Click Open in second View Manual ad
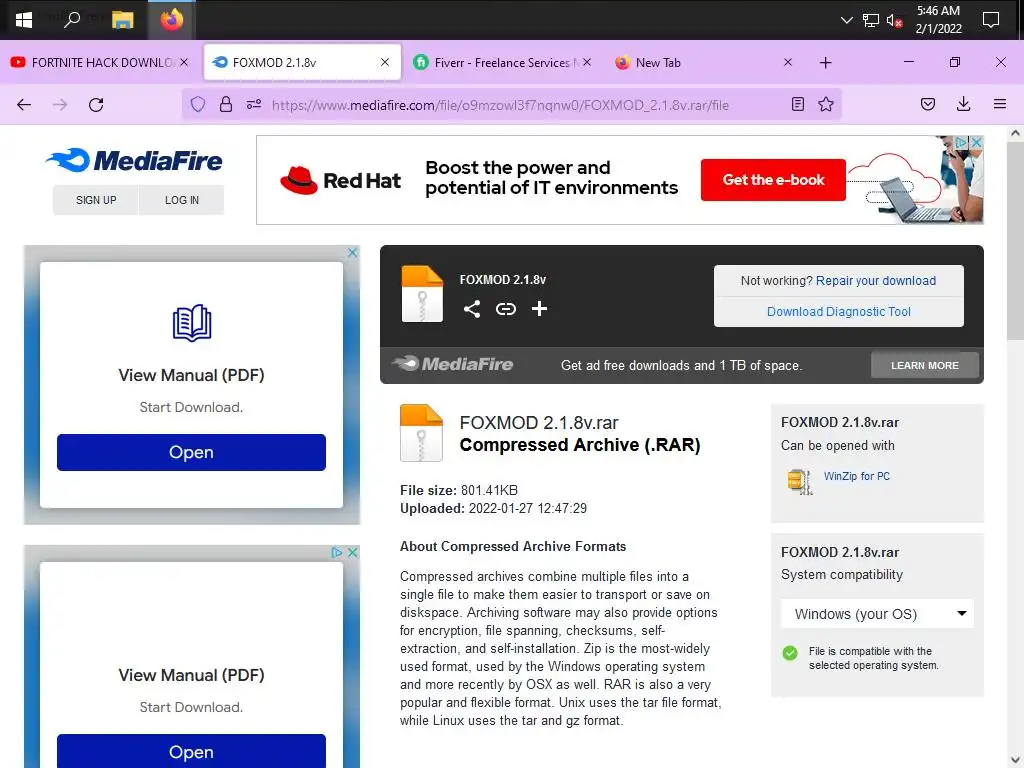Viewport: 1024px width, 768px height. click(x=191, y=751)
